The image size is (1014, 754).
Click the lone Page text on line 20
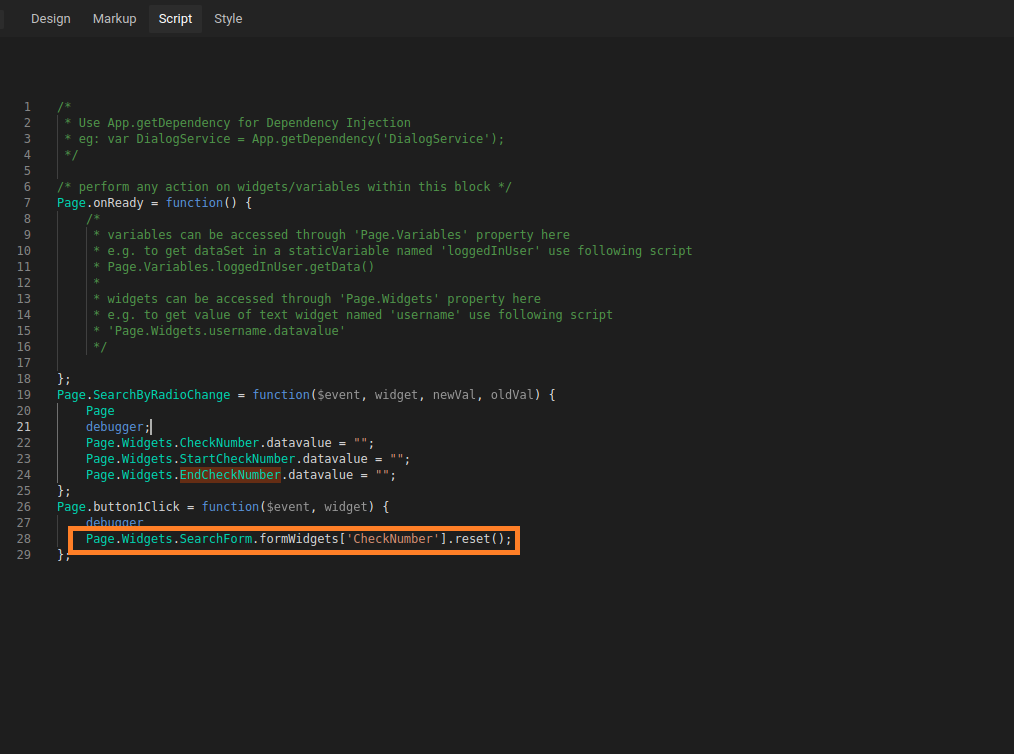tap(100, 411)
